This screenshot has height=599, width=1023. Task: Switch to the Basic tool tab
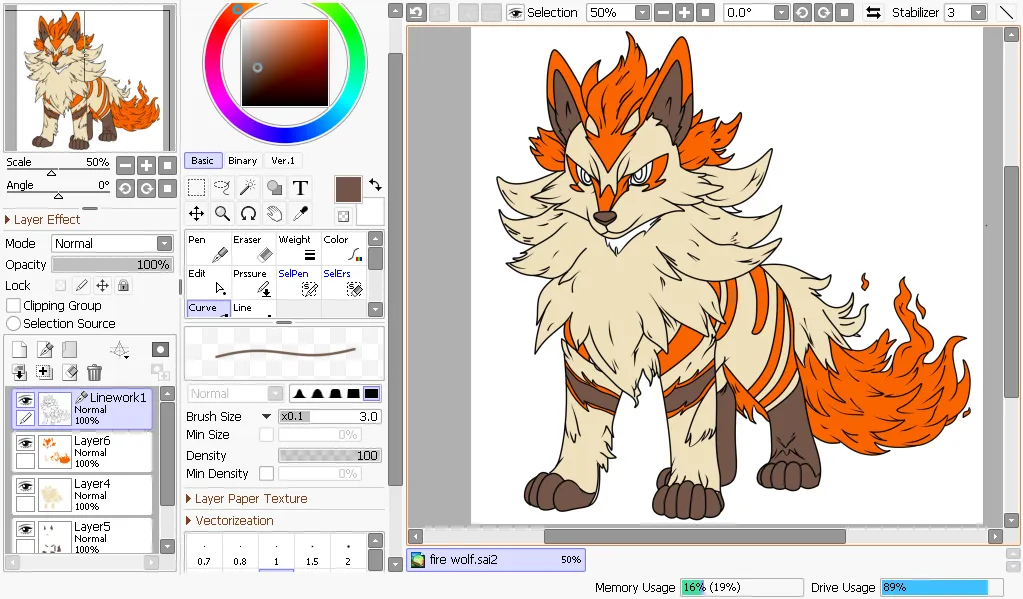click(x=203, y=161)
